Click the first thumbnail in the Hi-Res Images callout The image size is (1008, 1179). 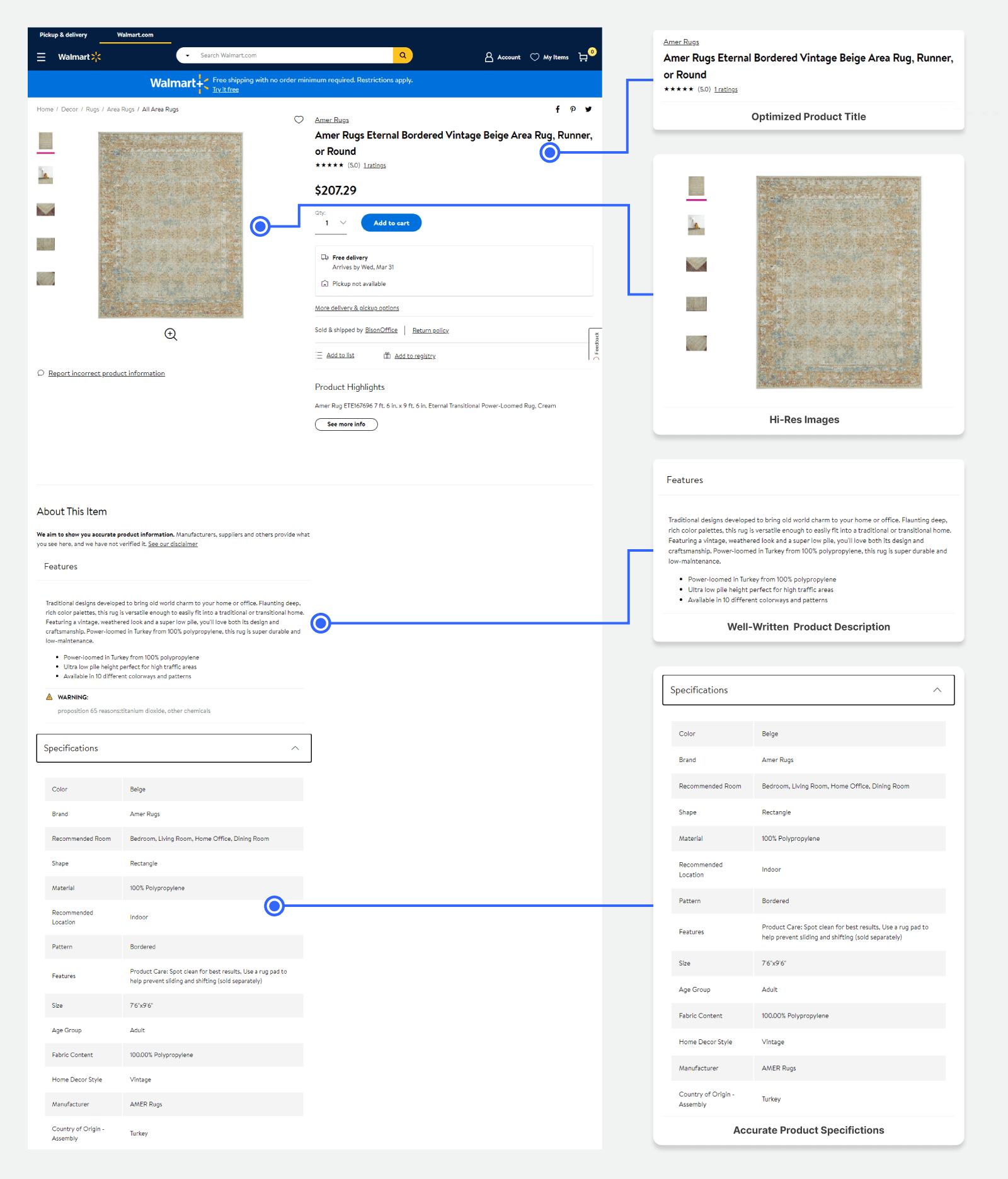(696, 186)
